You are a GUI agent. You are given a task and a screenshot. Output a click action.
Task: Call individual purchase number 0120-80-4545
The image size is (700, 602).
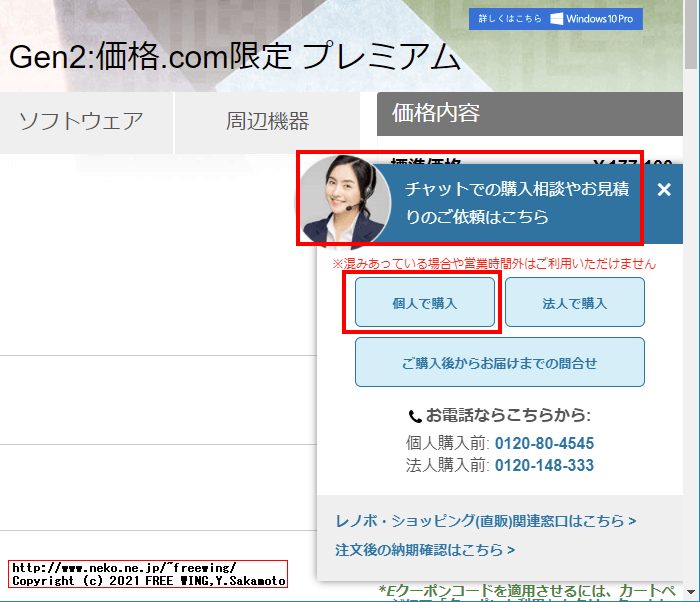coord(544,443)
